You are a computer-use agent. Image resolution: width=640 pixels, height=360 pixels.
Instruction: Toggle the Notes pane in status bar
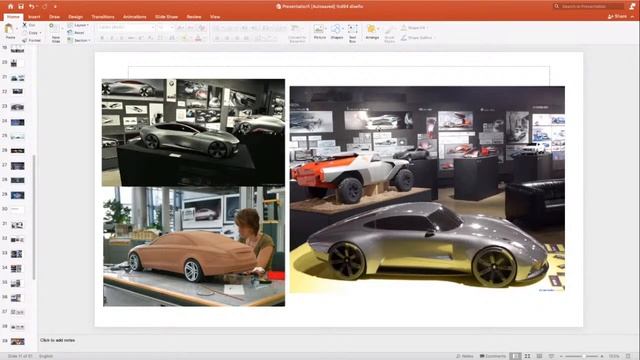[464, 356]
